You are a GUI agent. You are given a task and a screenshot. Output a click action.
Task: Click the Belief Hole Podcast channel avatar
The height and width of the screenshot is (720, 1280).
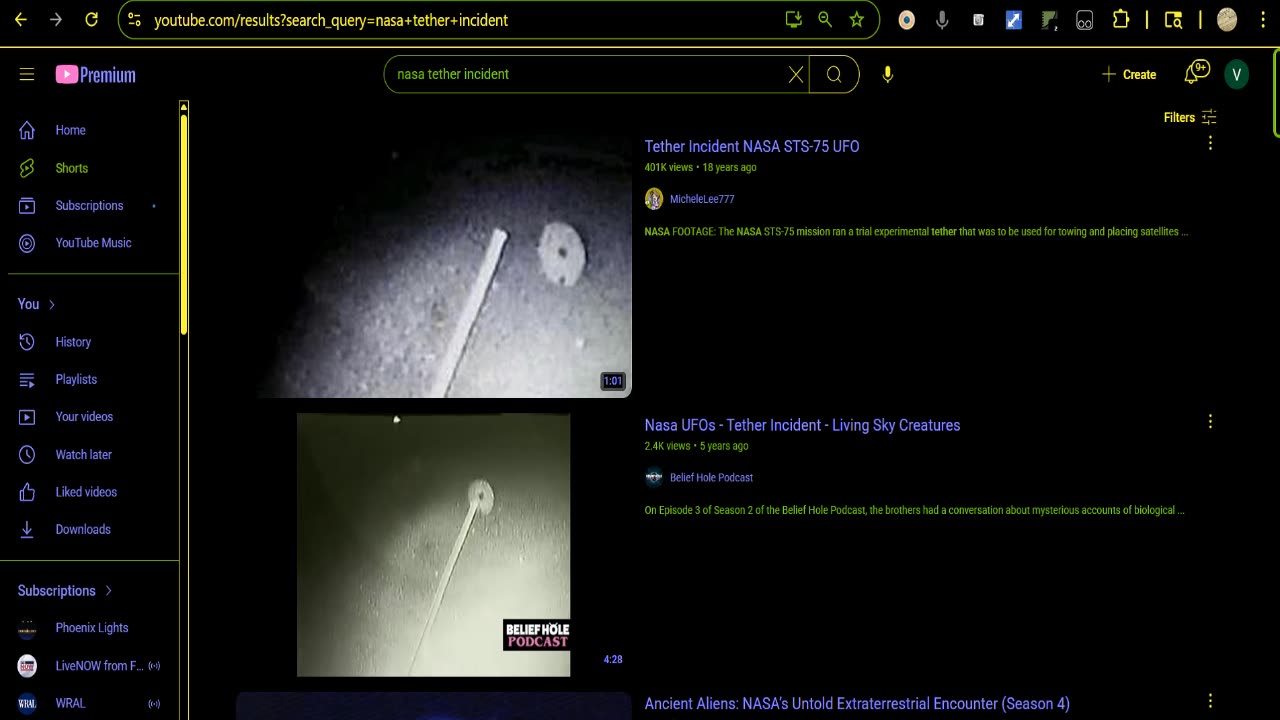pos(654,478)
